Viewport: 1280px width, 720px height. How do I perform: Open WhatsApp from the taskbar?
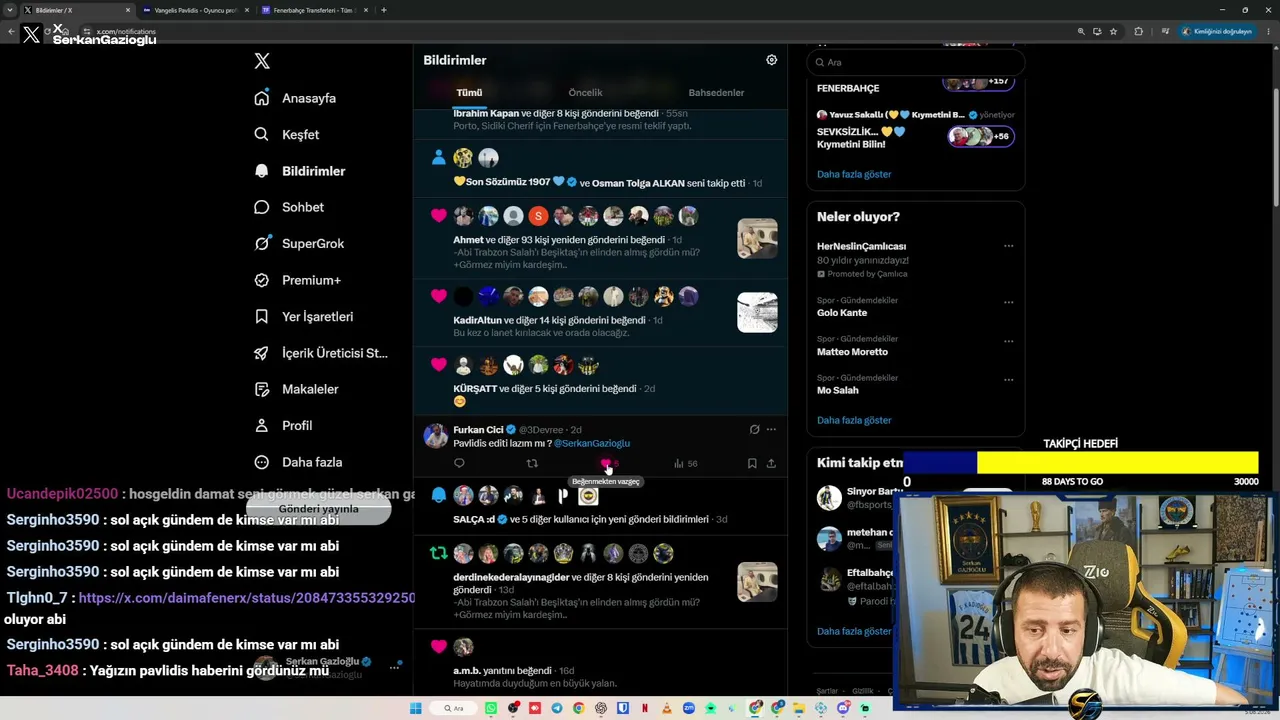click(x=491, y=708)
